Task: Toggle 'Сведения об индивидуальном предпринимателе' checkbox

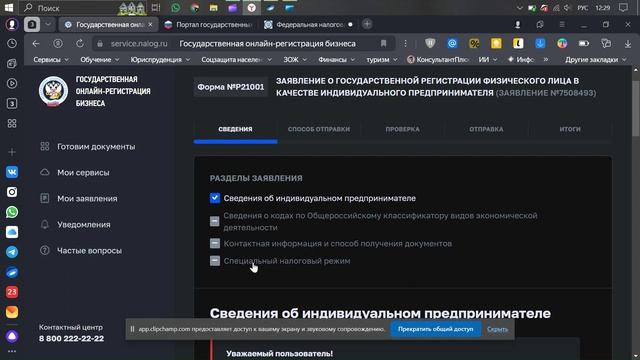Action: coord(215,198)
